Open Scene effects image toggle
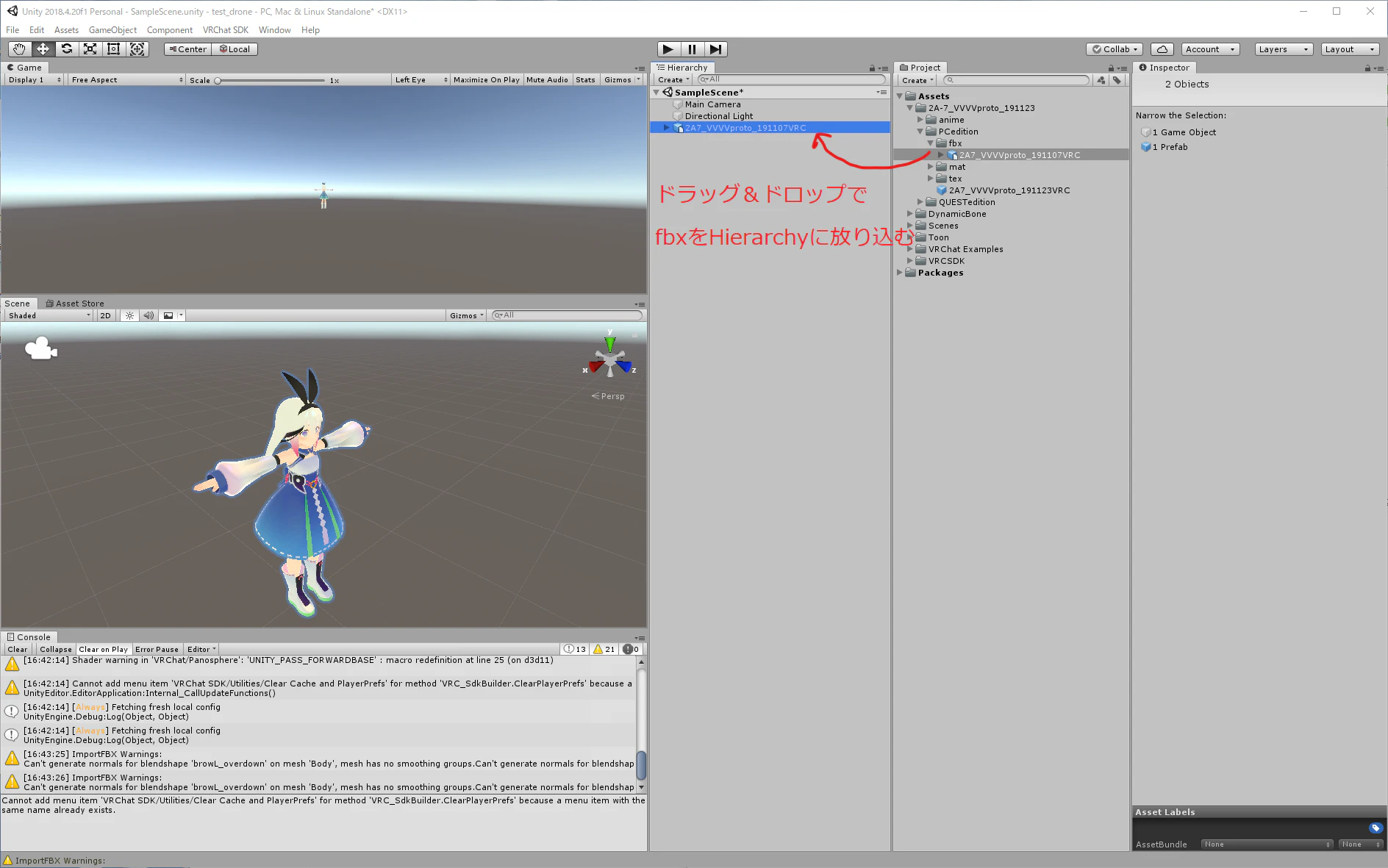1388x868 pixels. click(x=168, y=315)
